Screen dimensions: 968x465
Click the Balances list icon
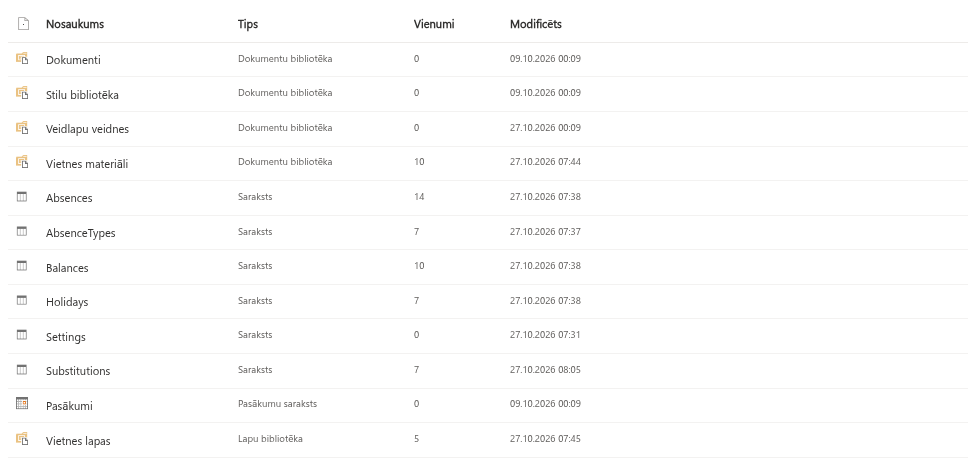click(22, 266)
